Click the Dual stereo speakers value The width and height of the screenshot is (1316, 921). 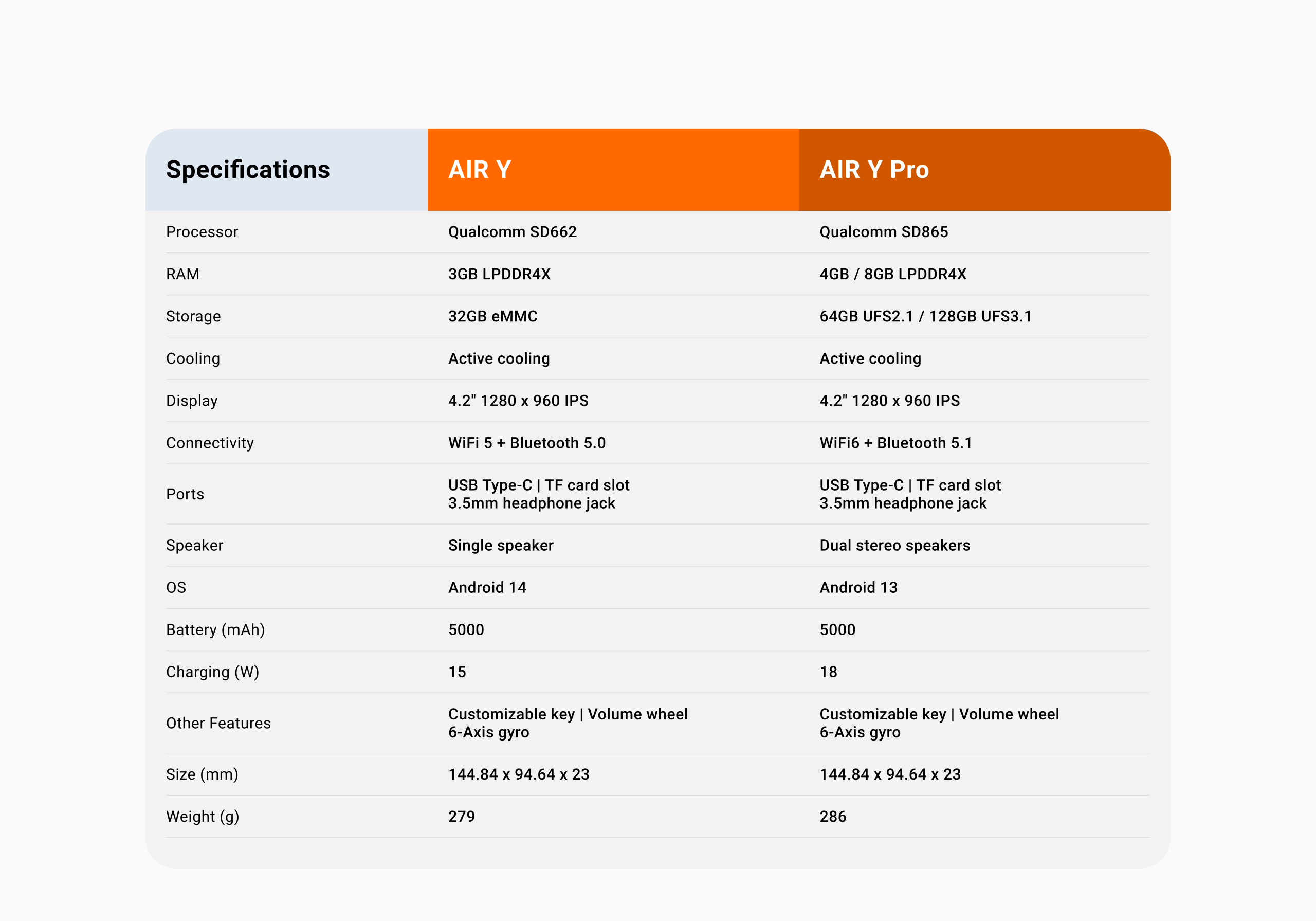[894, 546]
